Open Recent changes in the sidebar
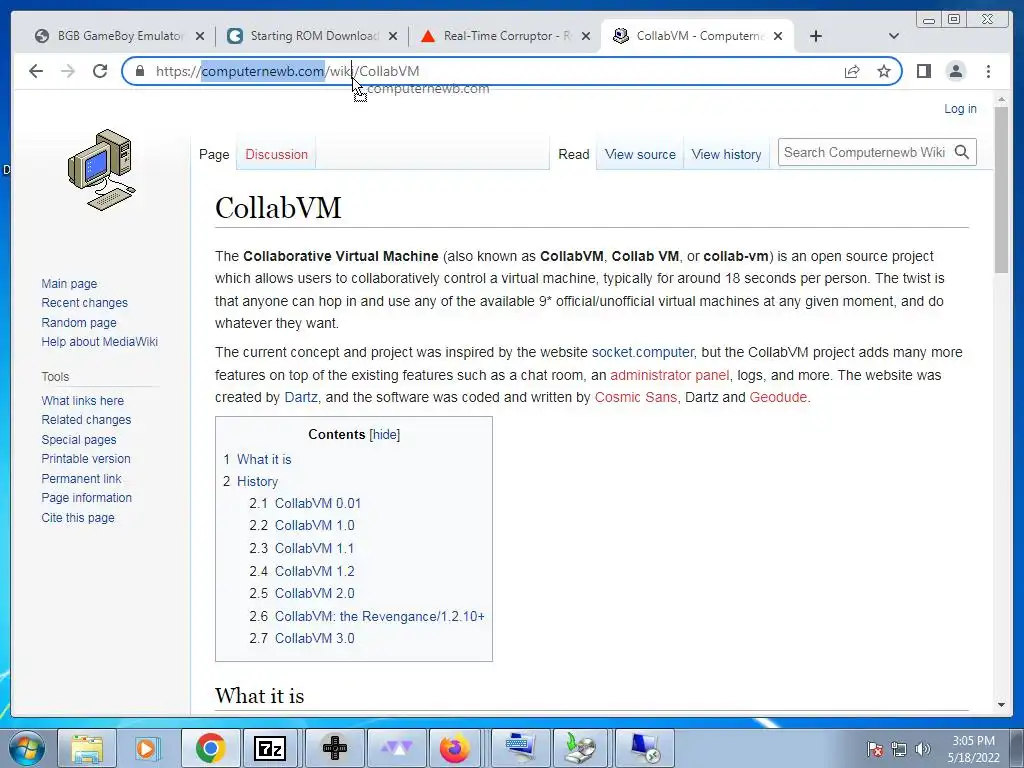1024x768 pixels. 84,302
